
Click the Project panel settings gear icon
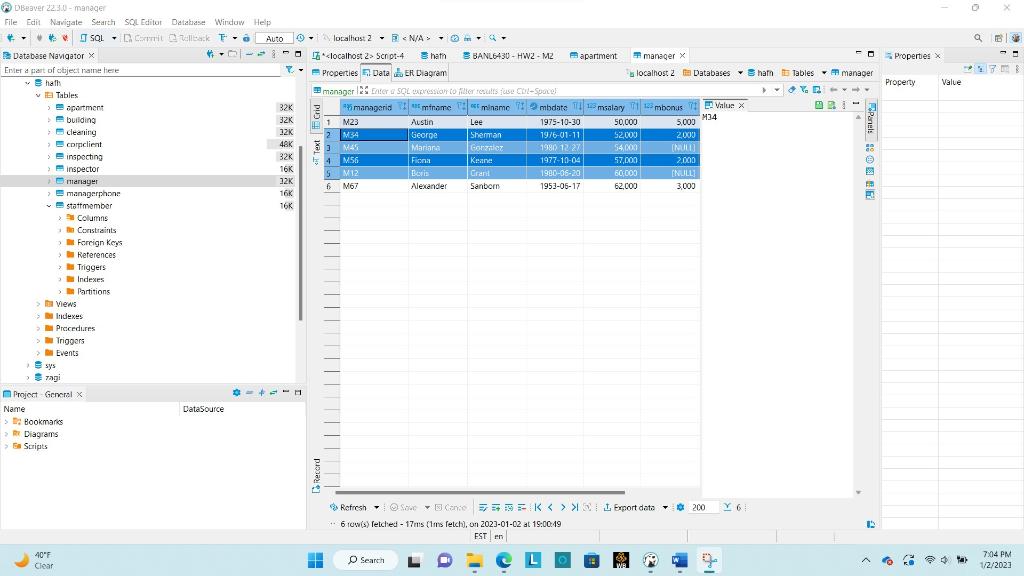(236, 392)
